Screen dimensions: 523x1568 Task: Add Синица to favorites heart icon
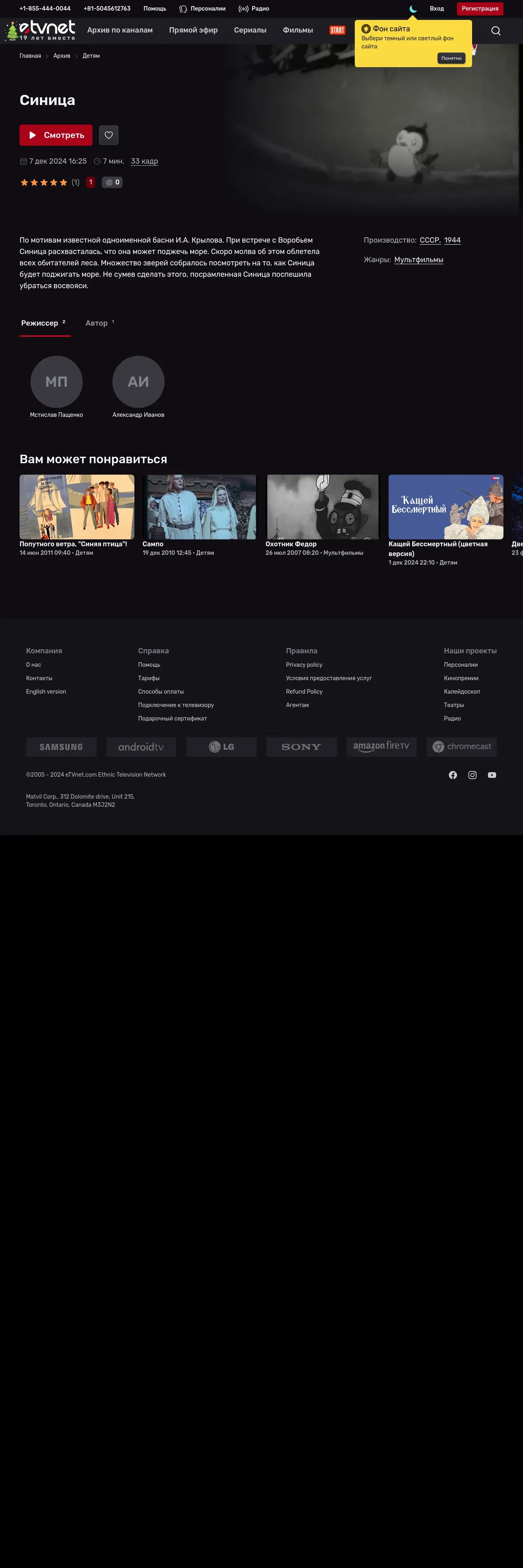click(108, 135)
